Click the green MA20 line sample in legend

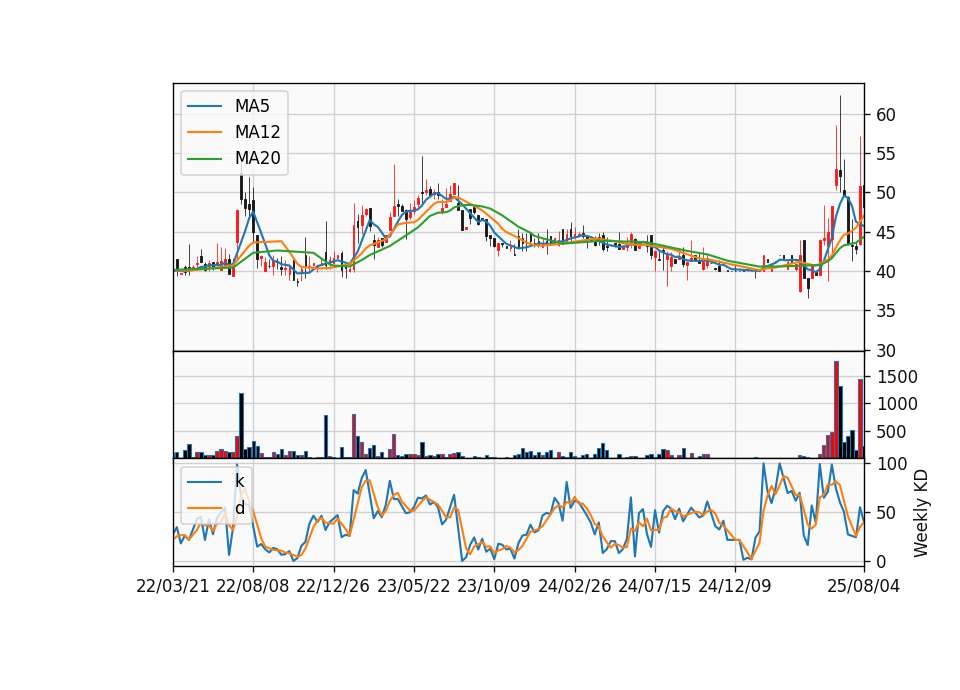point(204,159)
